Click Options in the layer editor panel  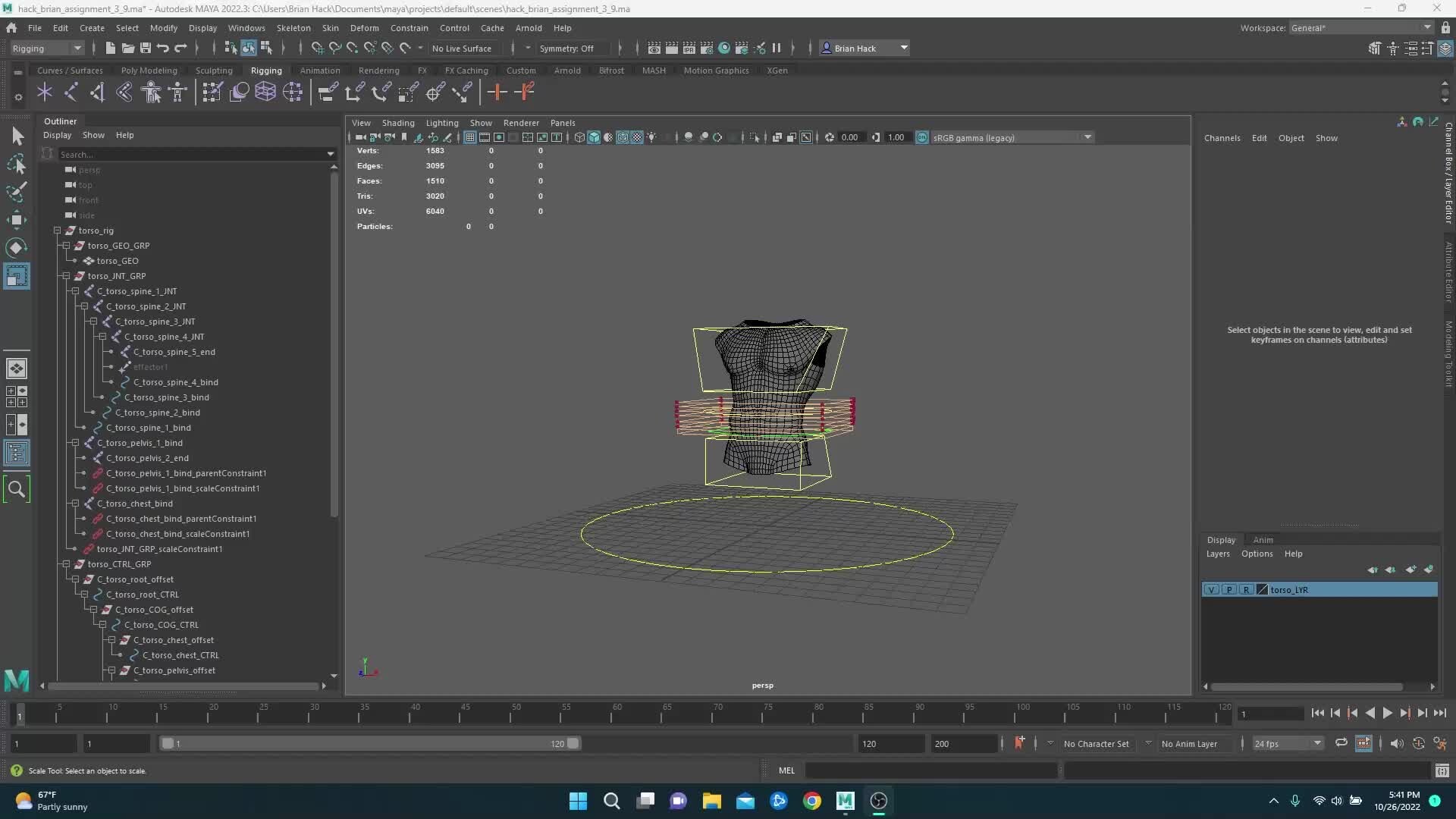(1257, 554)
